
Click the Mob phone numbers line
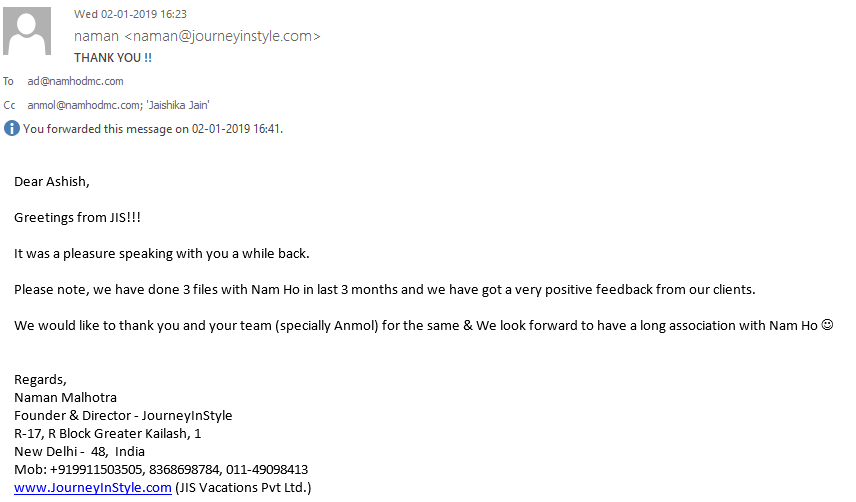(x=161, y=469)
